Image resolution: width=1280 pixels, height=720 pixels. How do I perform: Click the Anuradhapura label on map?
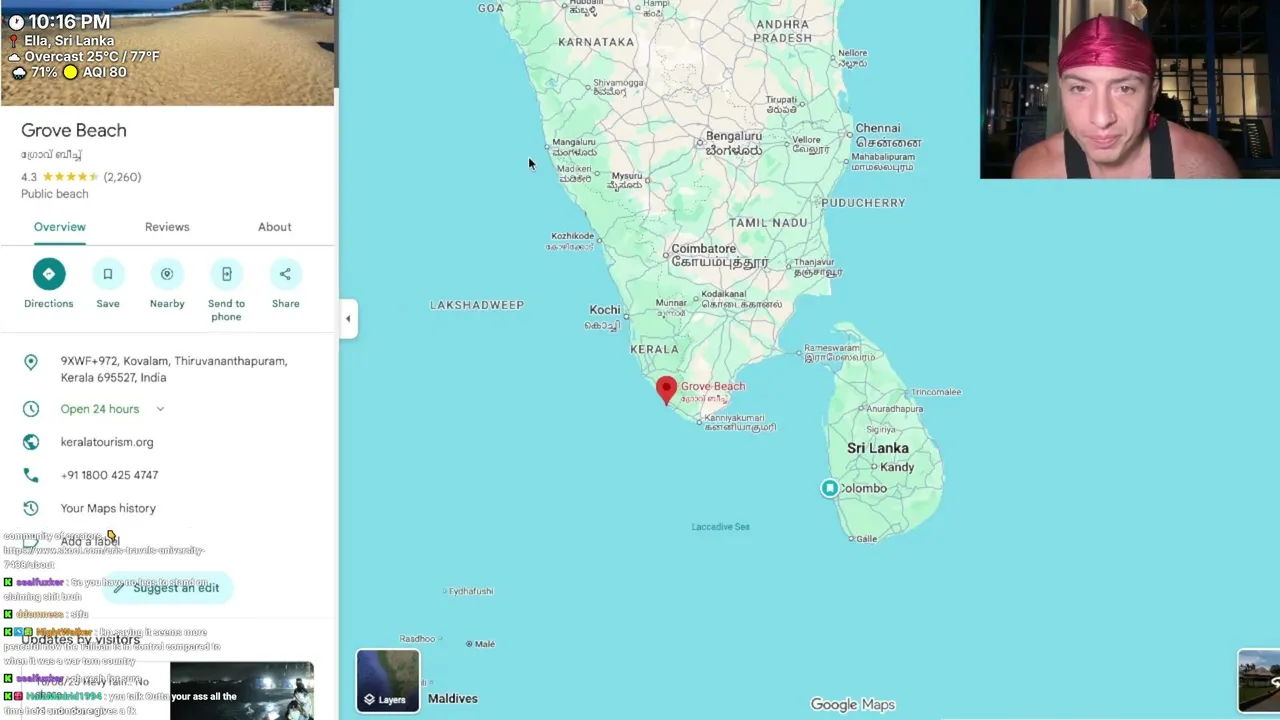click(x=895, y=409)
